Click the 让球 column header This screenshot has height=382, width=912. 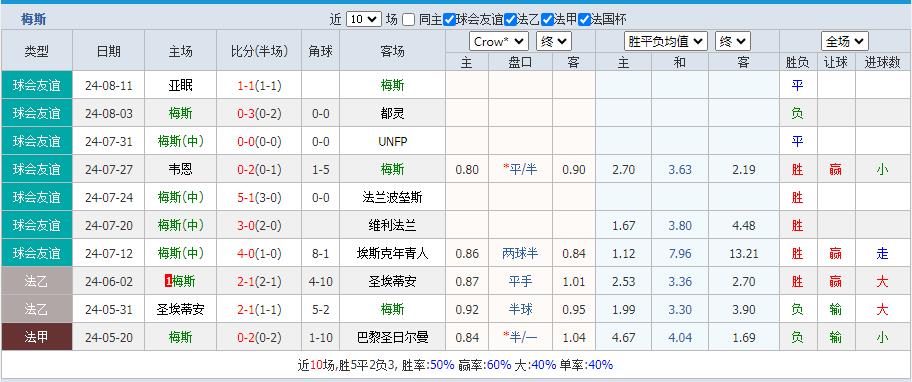coord(836,63)
